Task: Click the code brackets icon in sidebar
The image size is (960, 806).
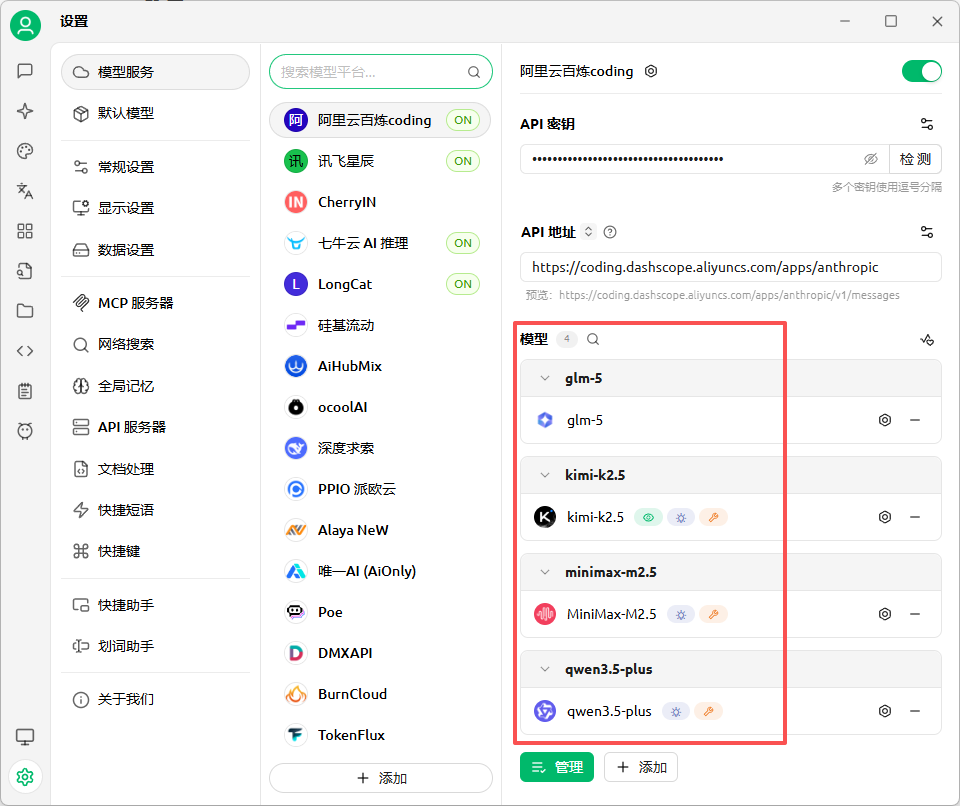Action: tap(25, 351)
